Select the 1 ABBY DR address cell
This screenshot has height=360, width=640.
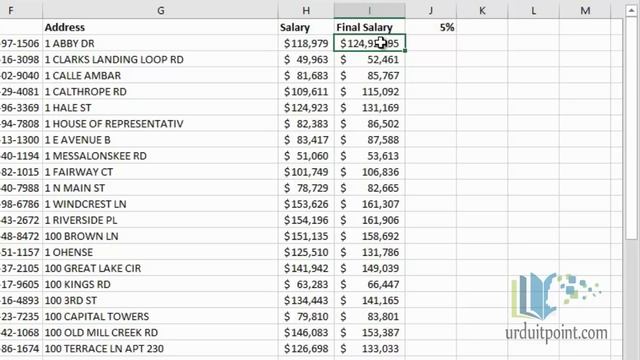coord(160,43)
